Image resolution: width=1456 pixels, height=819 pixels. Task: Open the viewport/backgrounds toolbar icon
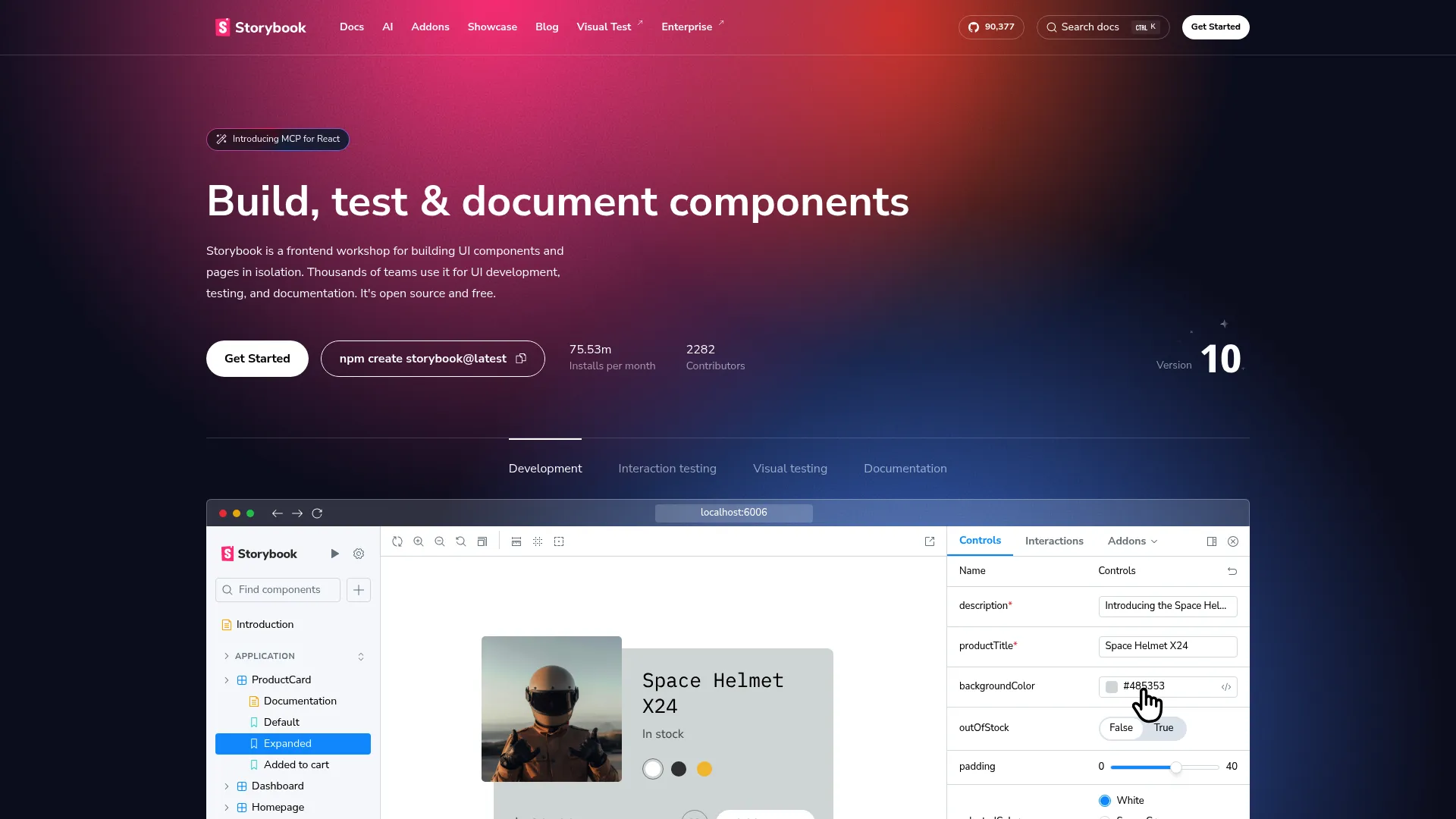pyautogui.click(x=482, y=541)
